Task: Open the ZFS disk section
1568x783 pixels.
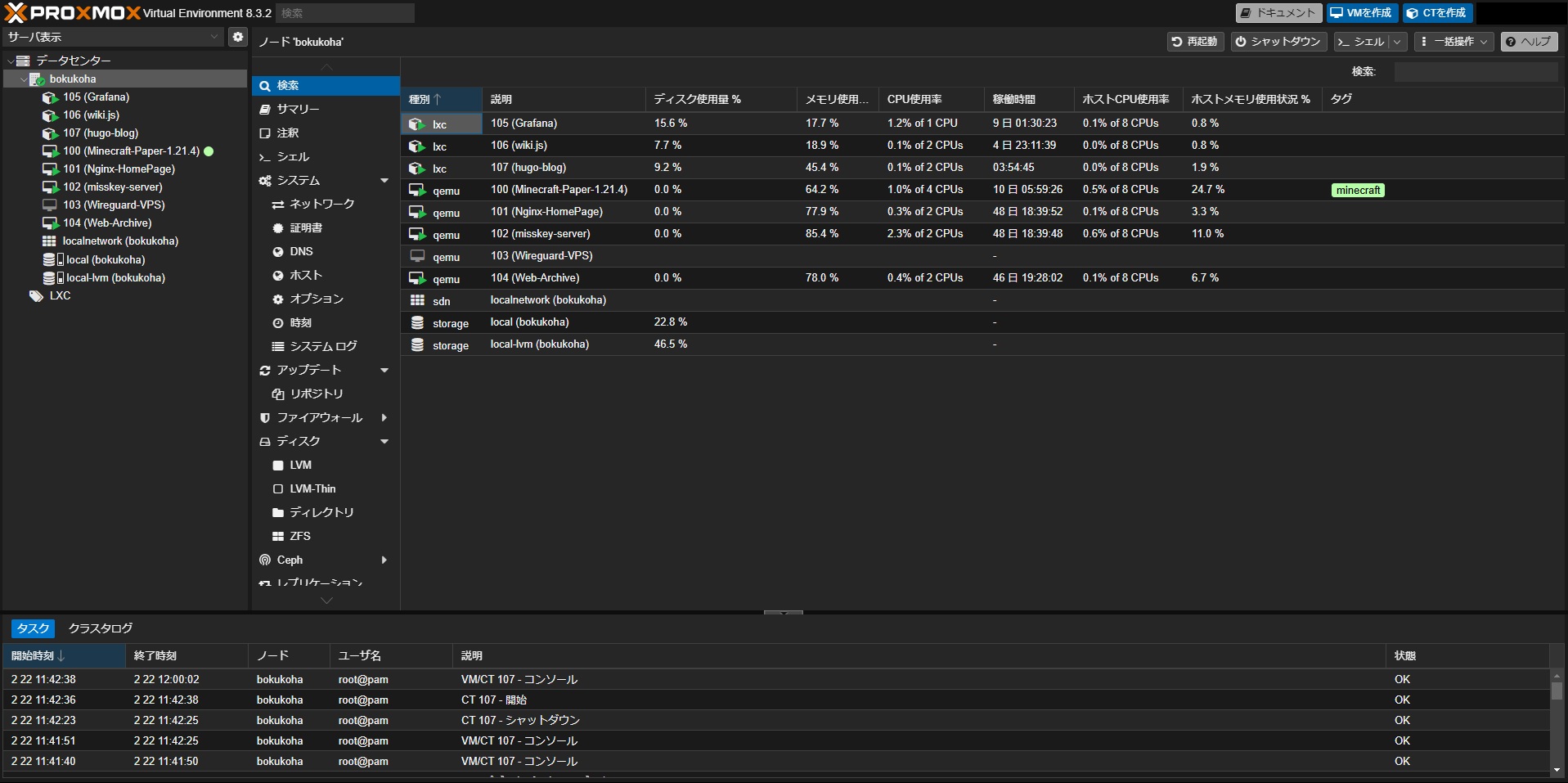Action: click(299, 537)
